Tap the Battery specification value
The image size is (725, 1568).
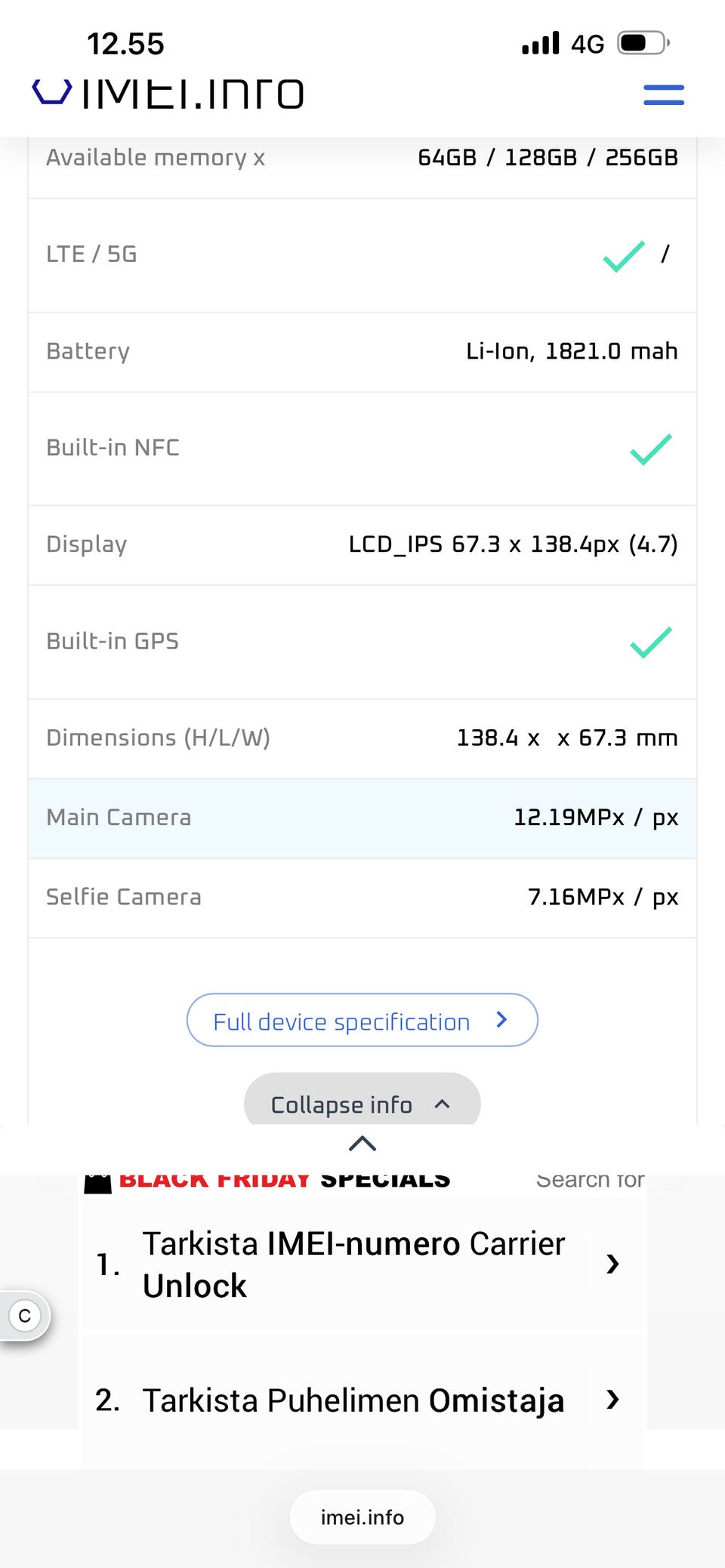(x=571, y=352)
